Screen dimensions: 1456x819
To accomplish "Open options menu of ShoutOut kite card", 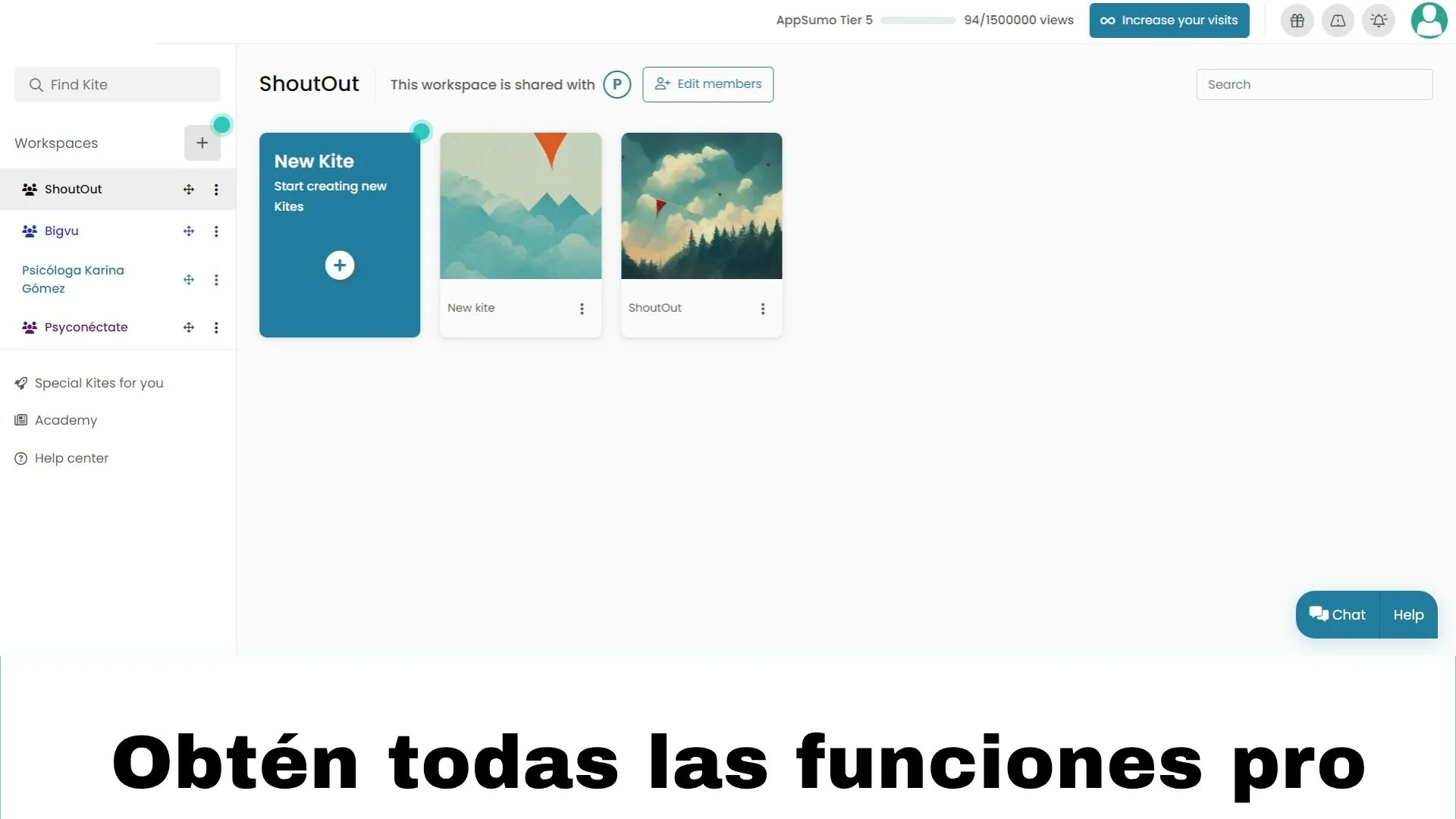I will coord(763,309).
